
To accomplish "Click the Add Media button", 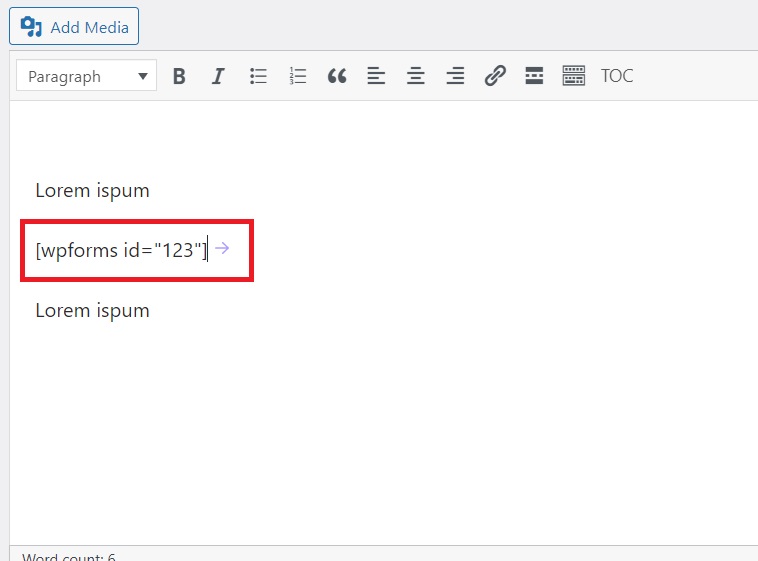I will (74, 27).
